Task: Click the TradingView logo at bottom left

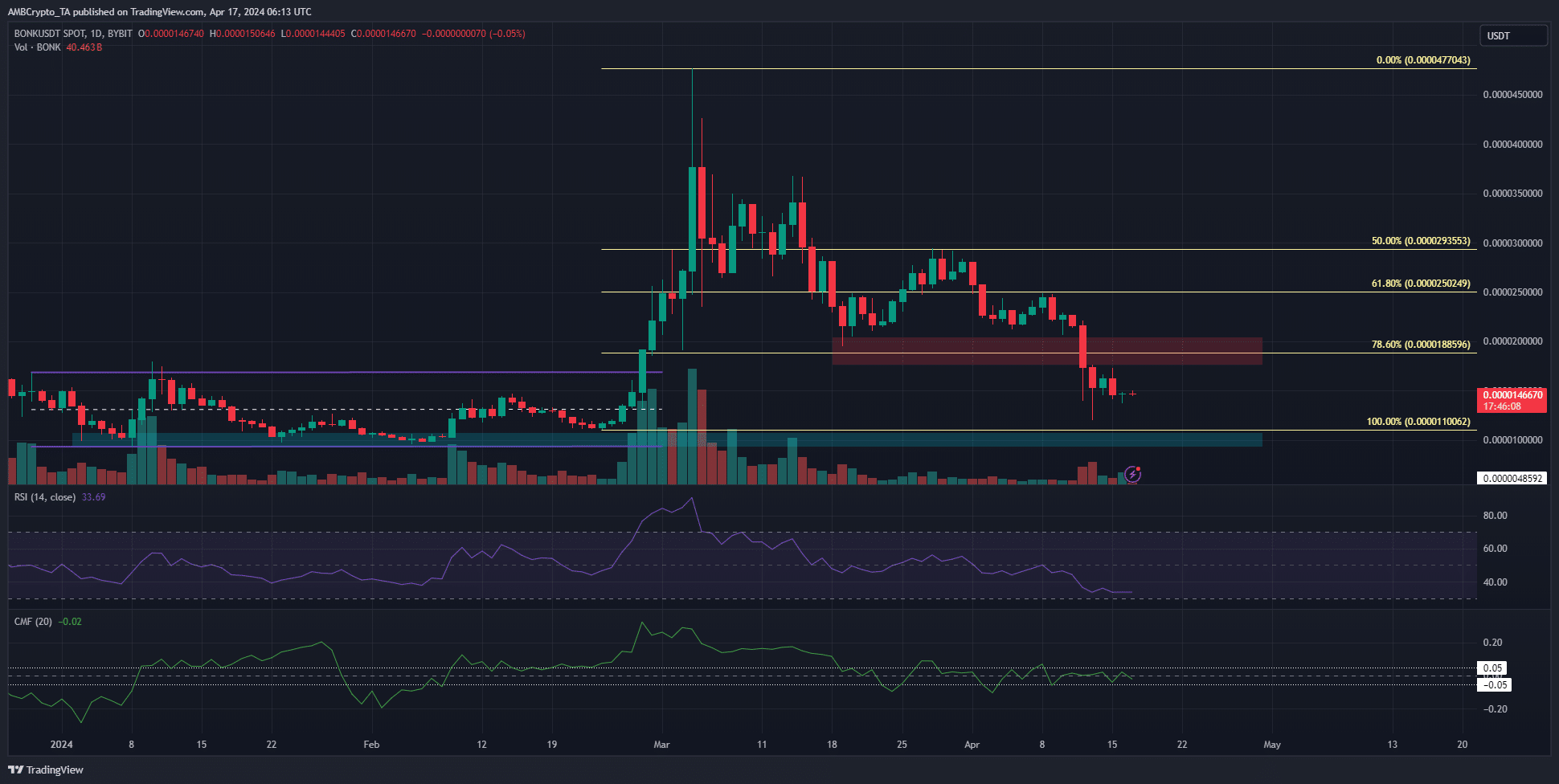Action: 46,770
